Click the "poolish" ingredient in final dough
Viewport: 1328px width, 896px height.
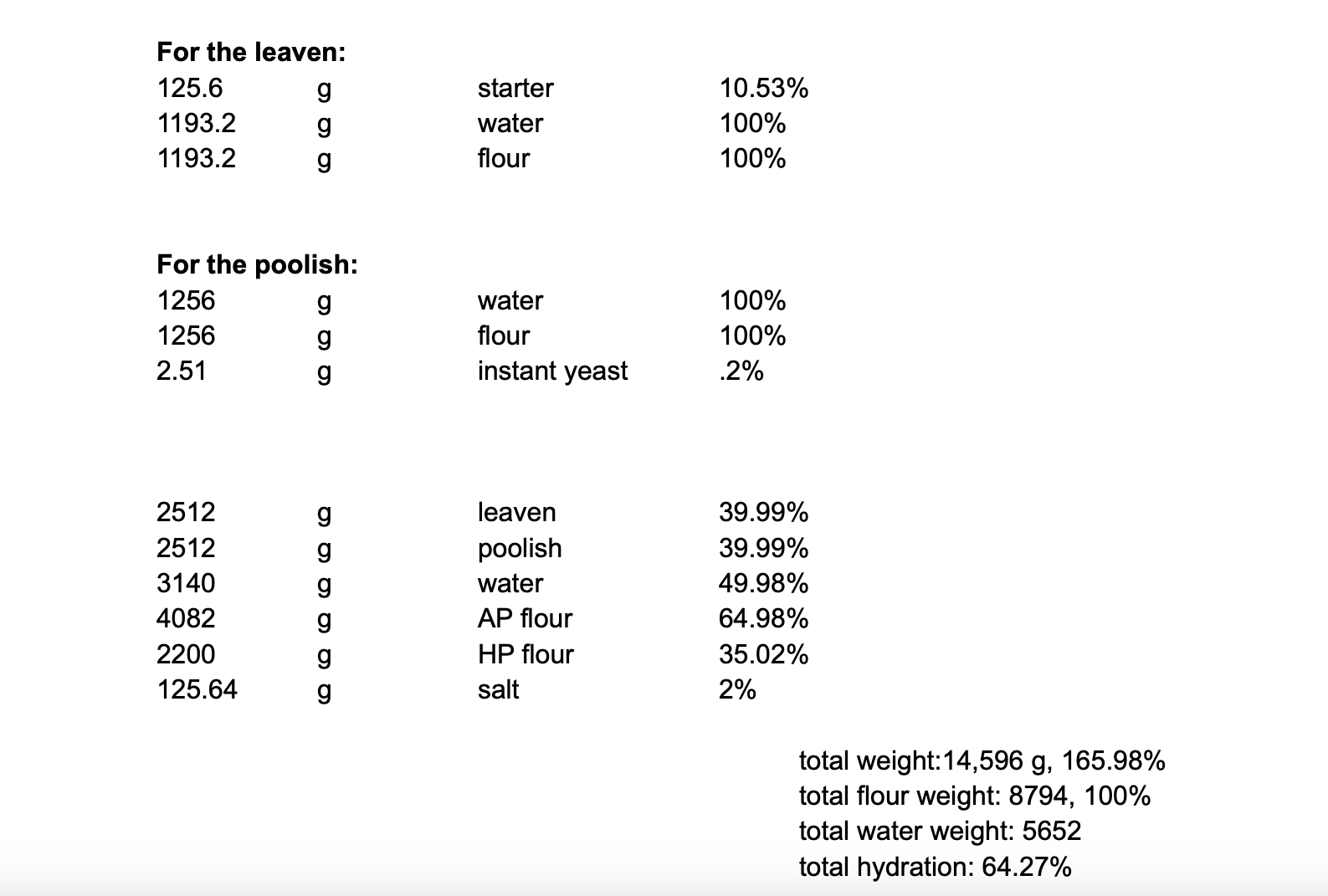tap(520, 548)
